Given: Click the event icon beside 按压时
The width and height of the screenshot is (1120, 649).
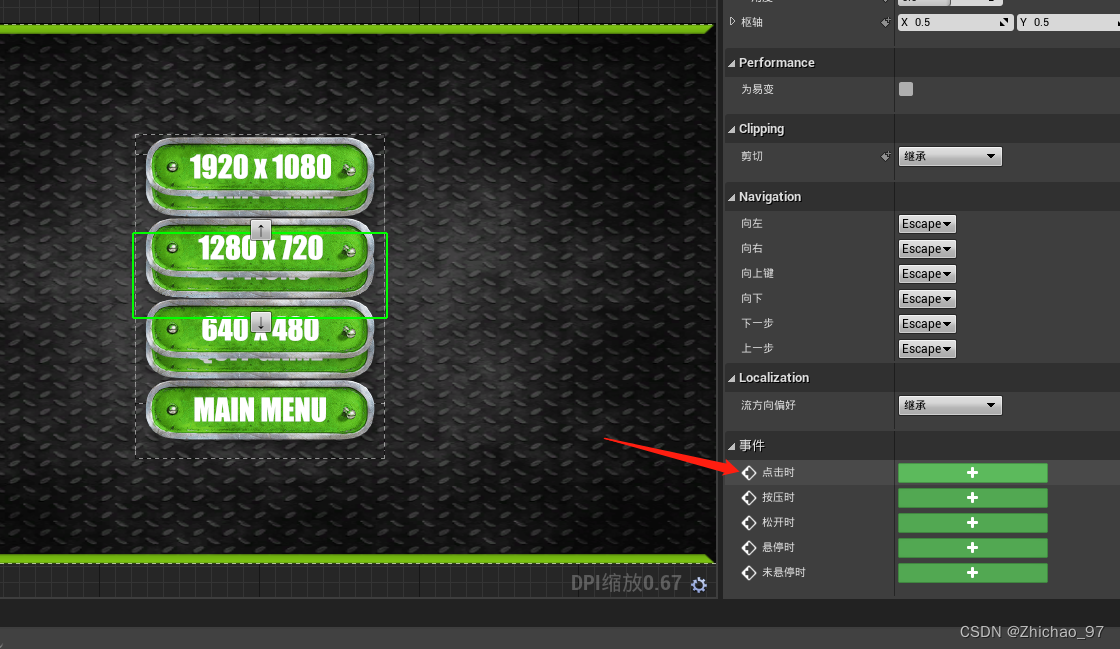Looking at the screenshot, I should click(x=749, y=498).
